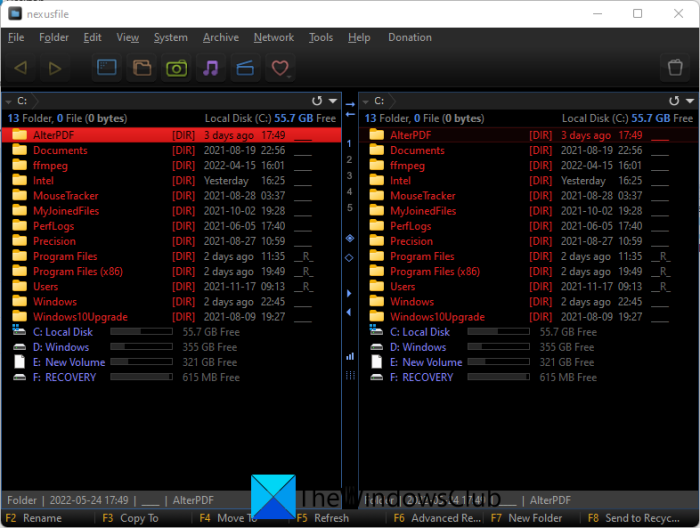
Task: Open the System menu
Action: pyautogui.click(x=171, y=37)
